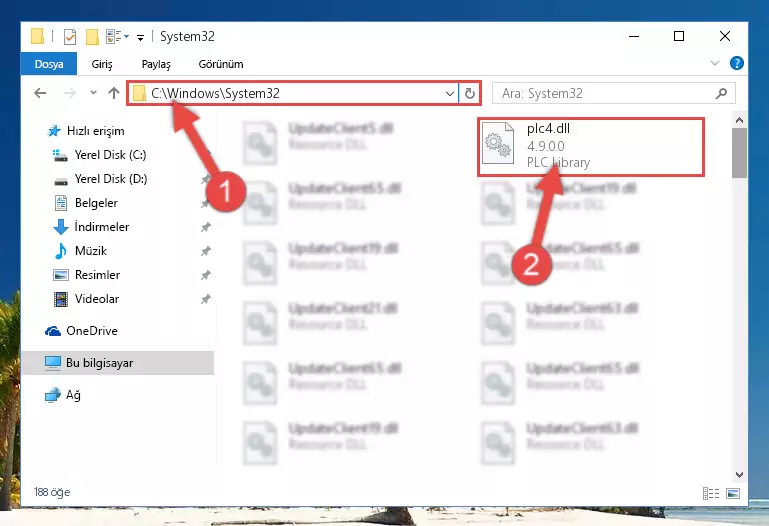Click the OneDrive cloud icon
769x526 pixels.
click(53, 331)
